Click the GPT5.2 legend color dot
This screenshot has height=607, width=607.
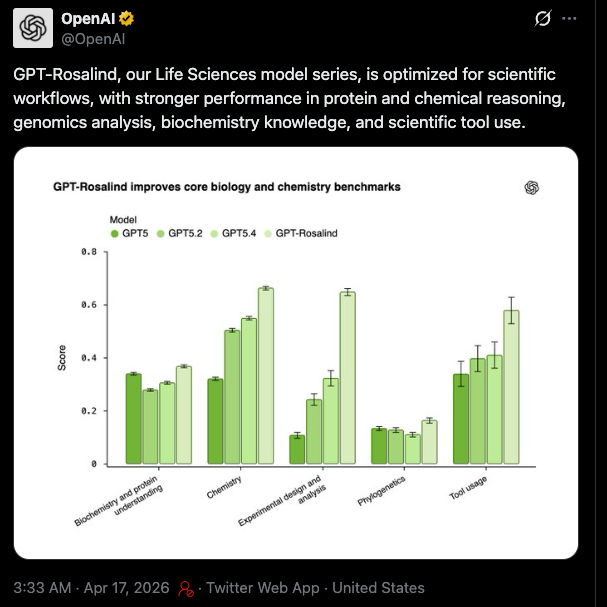[x=161, y=233]
